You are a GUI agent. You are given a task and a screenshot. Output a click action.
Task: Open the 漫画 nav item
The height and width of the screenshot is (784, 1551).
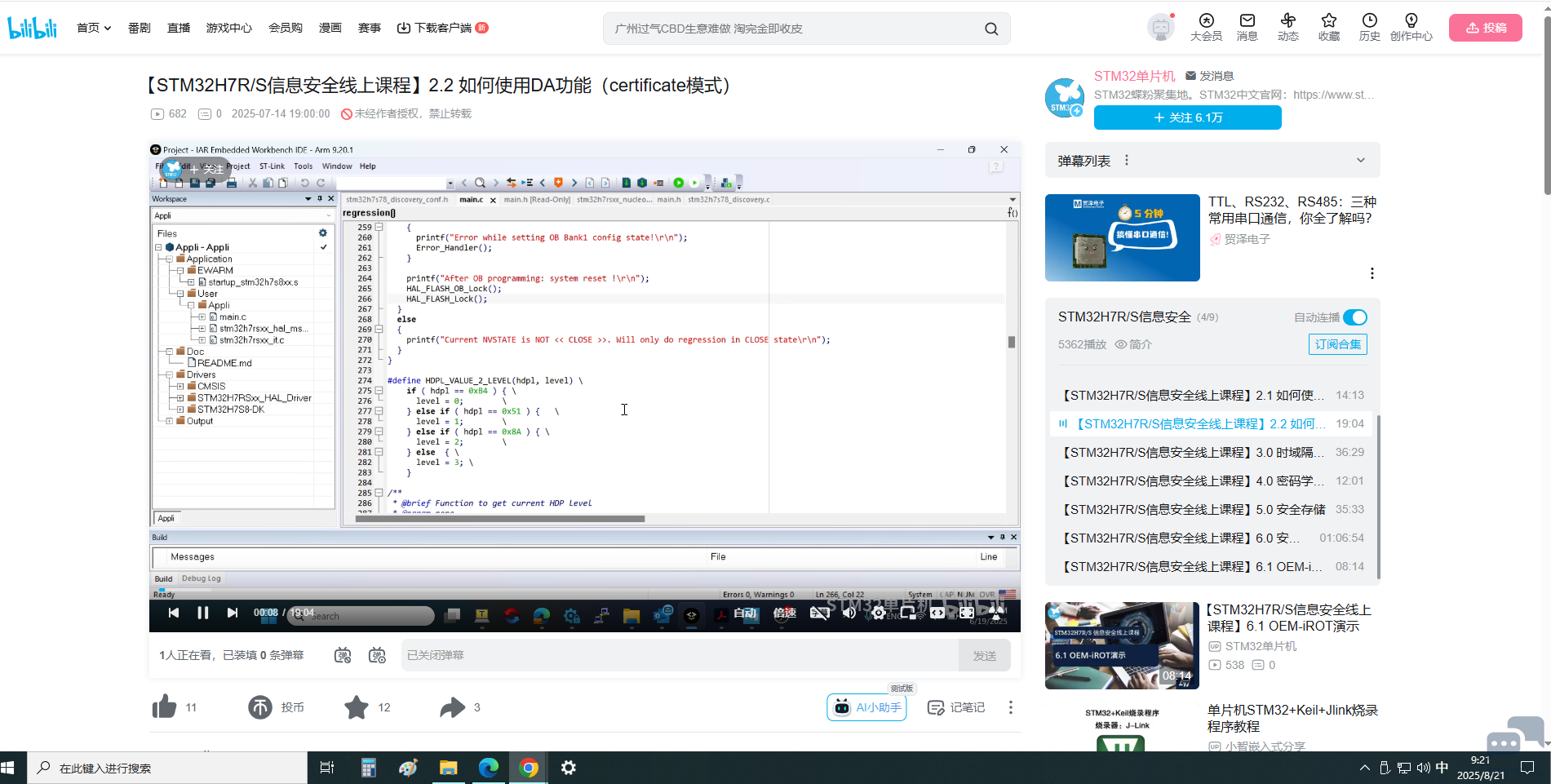click(x=330, y=28)
